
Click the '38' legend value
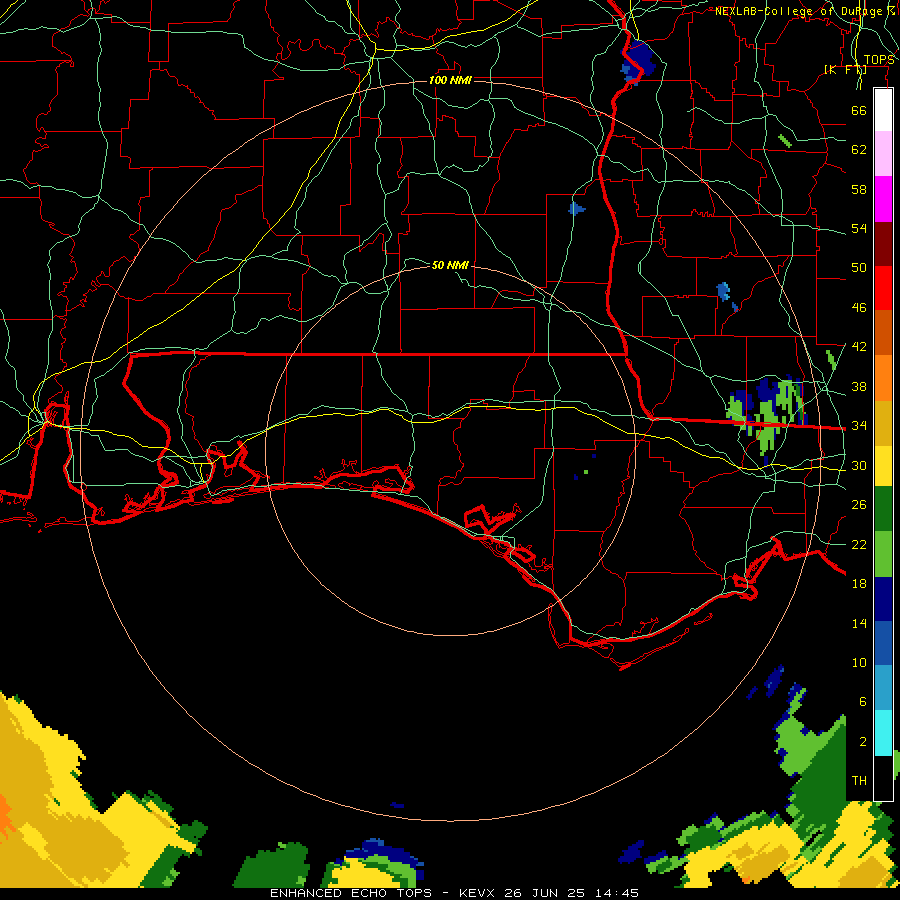point(859,386)
